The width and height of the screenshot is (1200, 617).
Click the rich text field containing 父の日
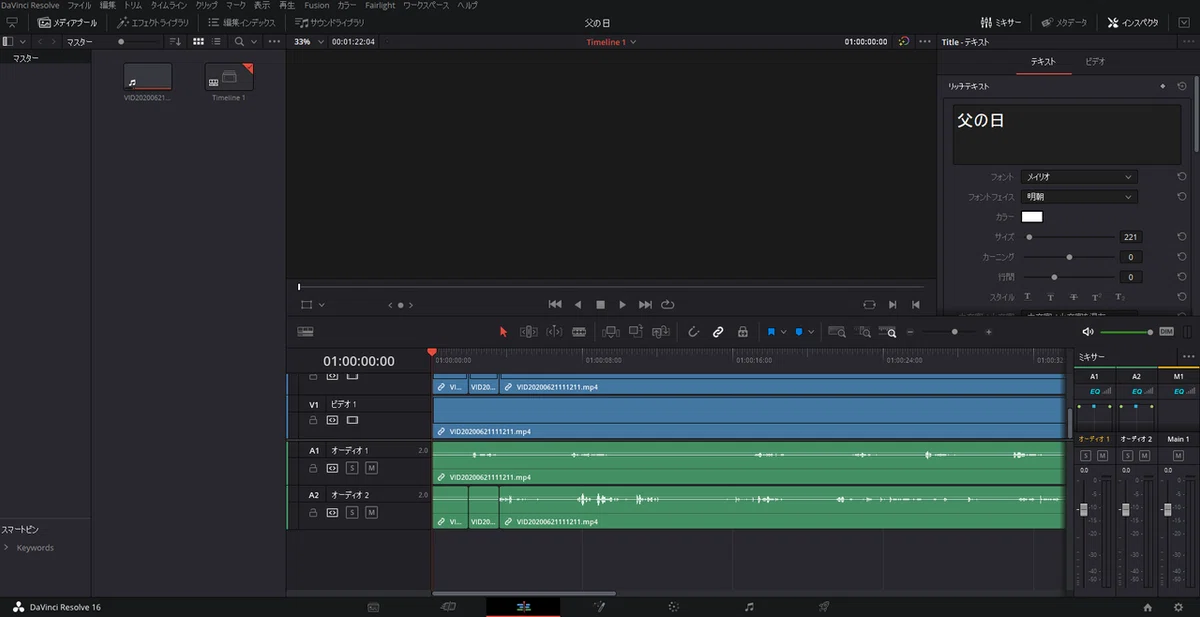click(x=1067, y=134)
